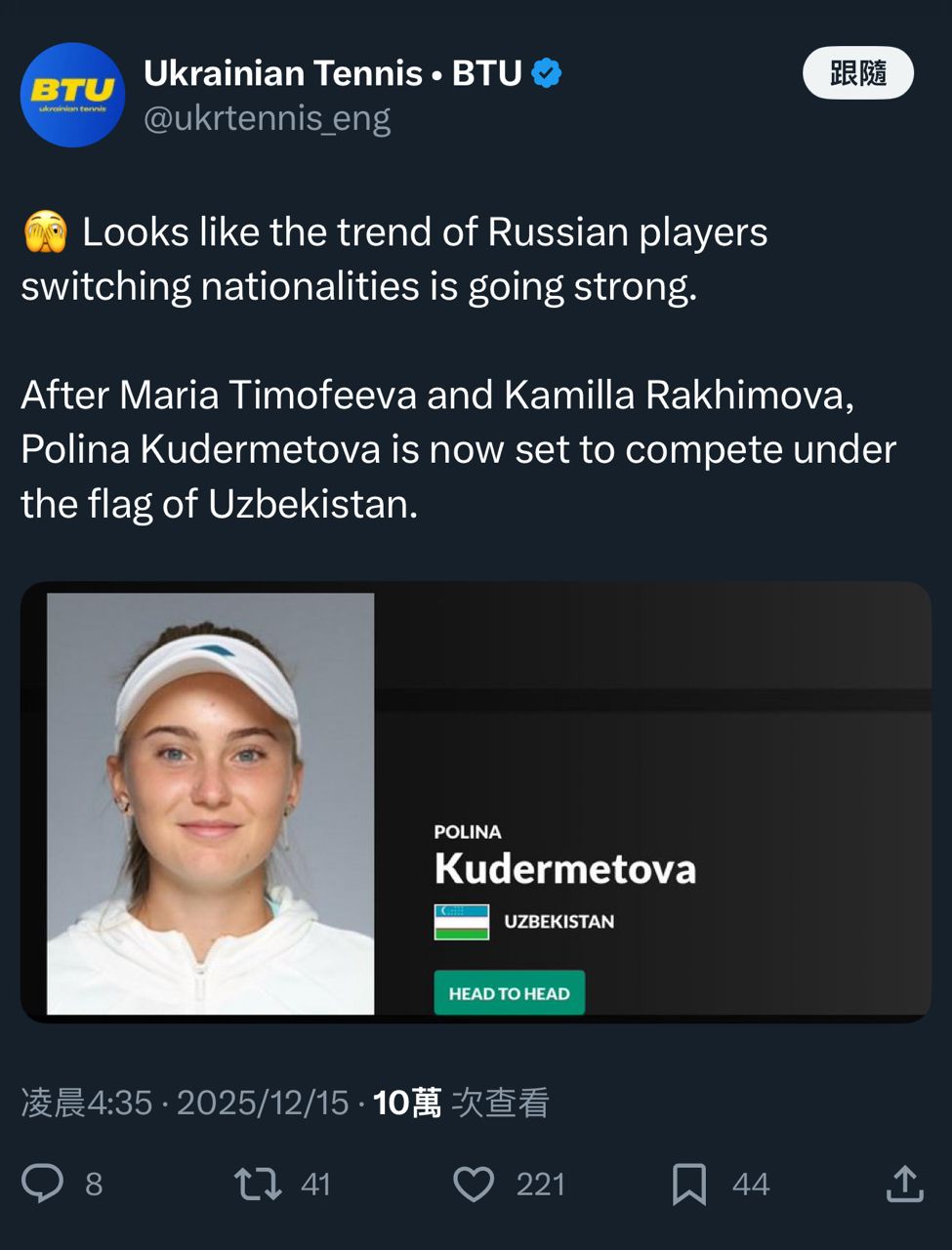This screenshot has height=1250, width=952.
Task: Click the 41 retweet count
Action: click(315, 1185)
